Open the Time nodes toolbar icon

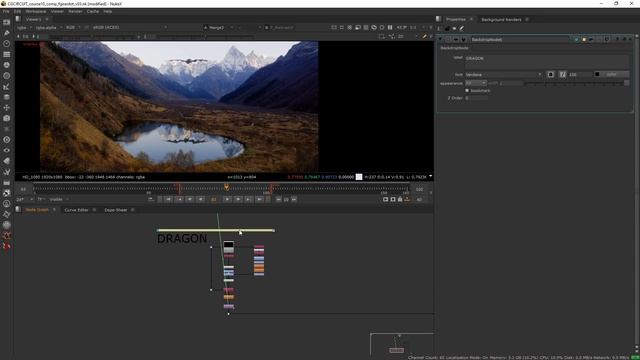click(x=7, y=43)
